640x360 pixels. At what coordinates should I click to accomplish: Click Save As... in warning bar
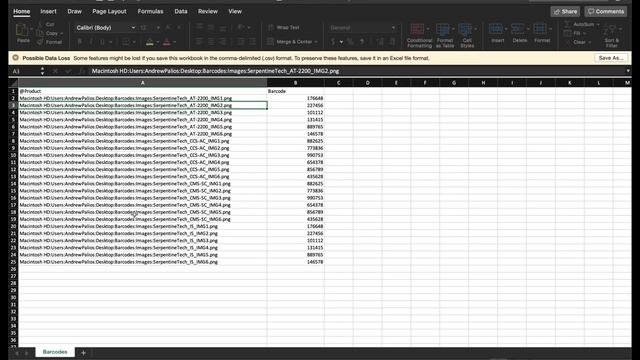point(611,58)
